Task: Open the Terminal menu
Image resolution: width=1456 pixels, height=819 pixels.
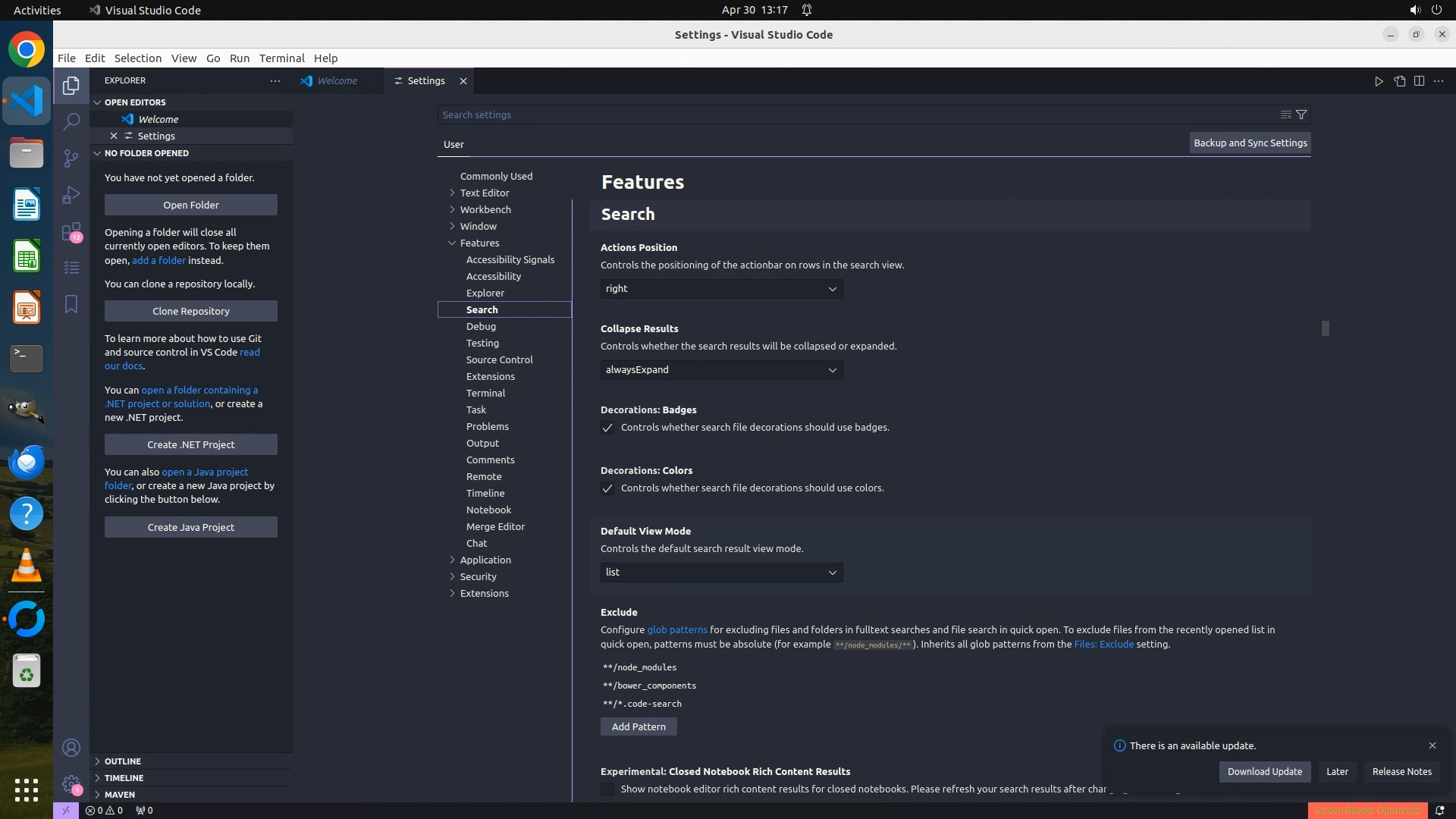Action: [281, 58]
